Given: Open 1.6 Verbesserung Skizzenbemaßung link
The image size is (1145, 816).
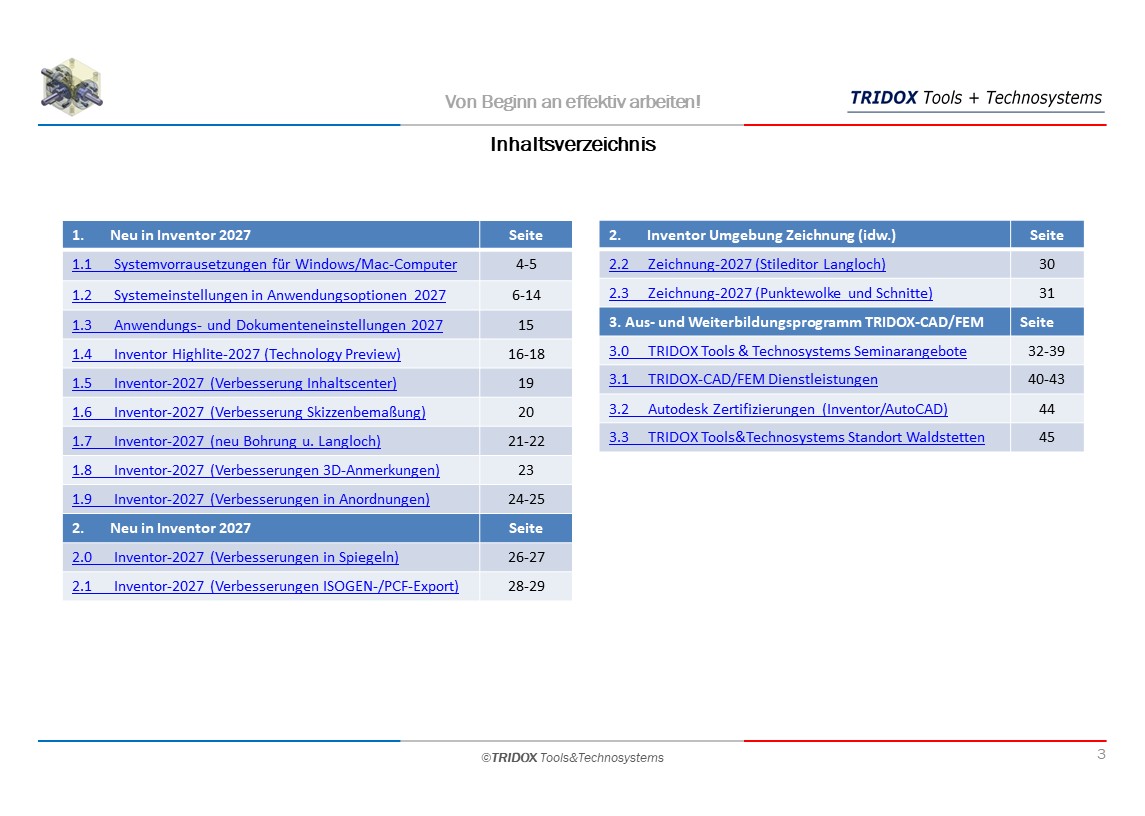Looking at the screenshot, I should click(x=248, y=412).
